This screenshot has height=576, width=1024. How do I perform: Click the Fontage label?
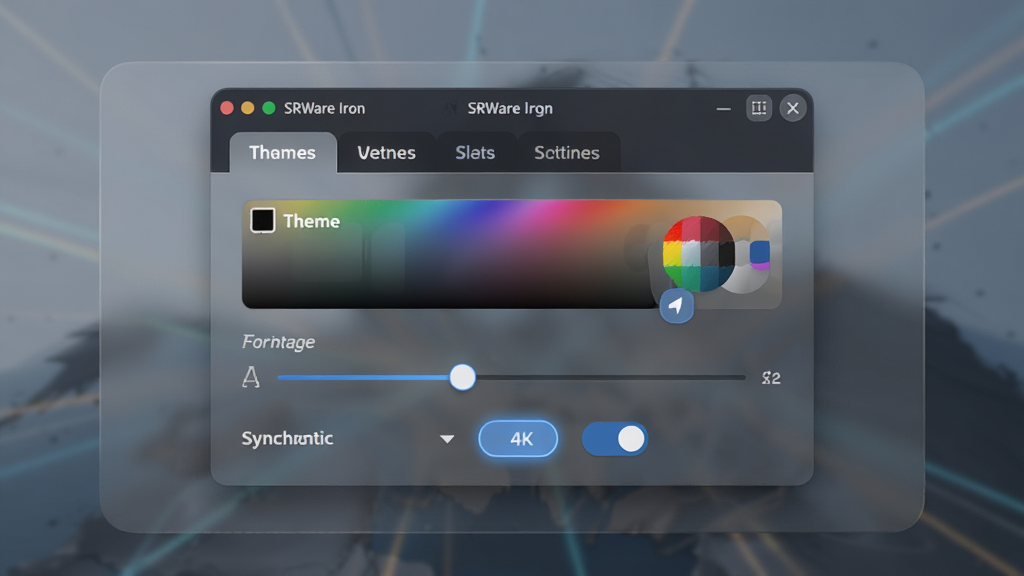(278, 342)
